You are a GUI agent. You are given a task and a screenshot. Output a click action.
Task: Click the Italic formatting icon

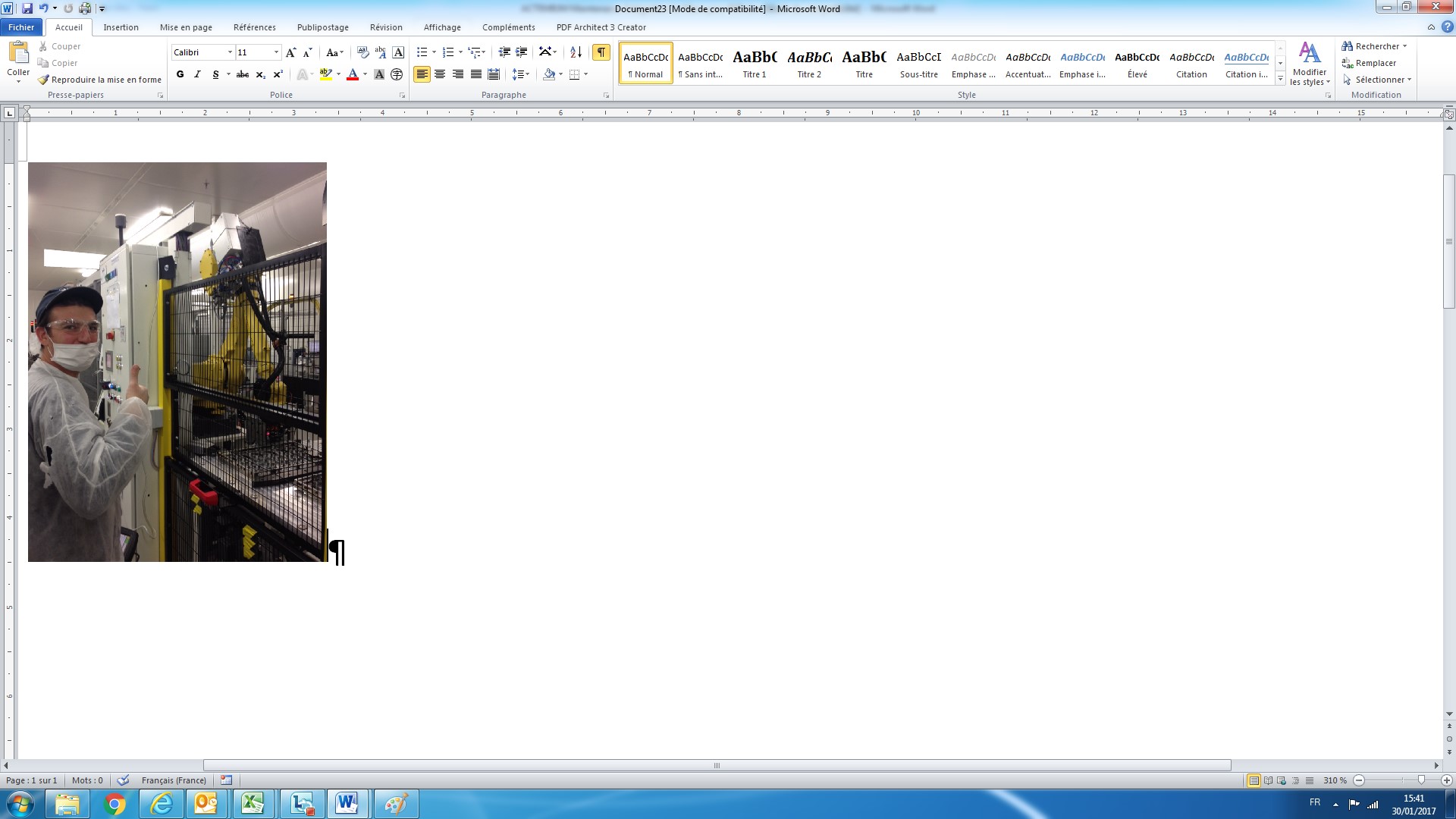coord(197,74)
